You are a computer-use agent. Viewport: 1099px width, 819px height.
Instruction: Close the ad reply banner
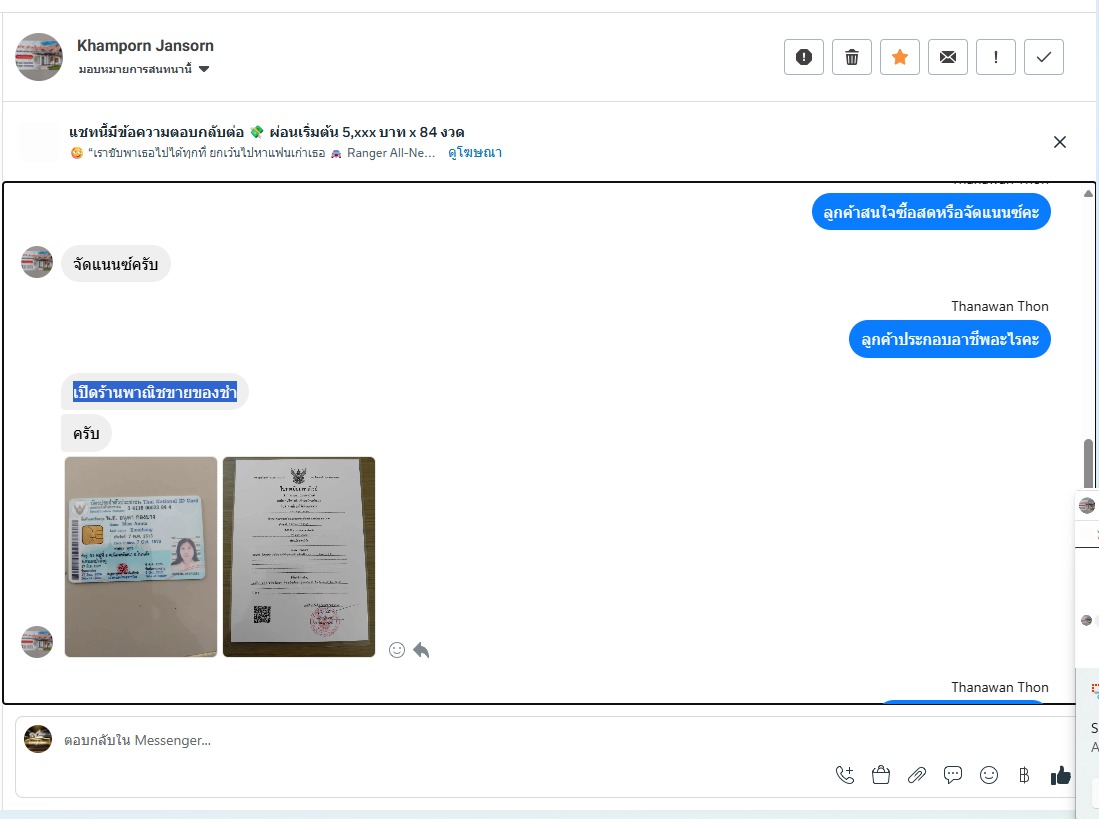[x=1060, y=142]
